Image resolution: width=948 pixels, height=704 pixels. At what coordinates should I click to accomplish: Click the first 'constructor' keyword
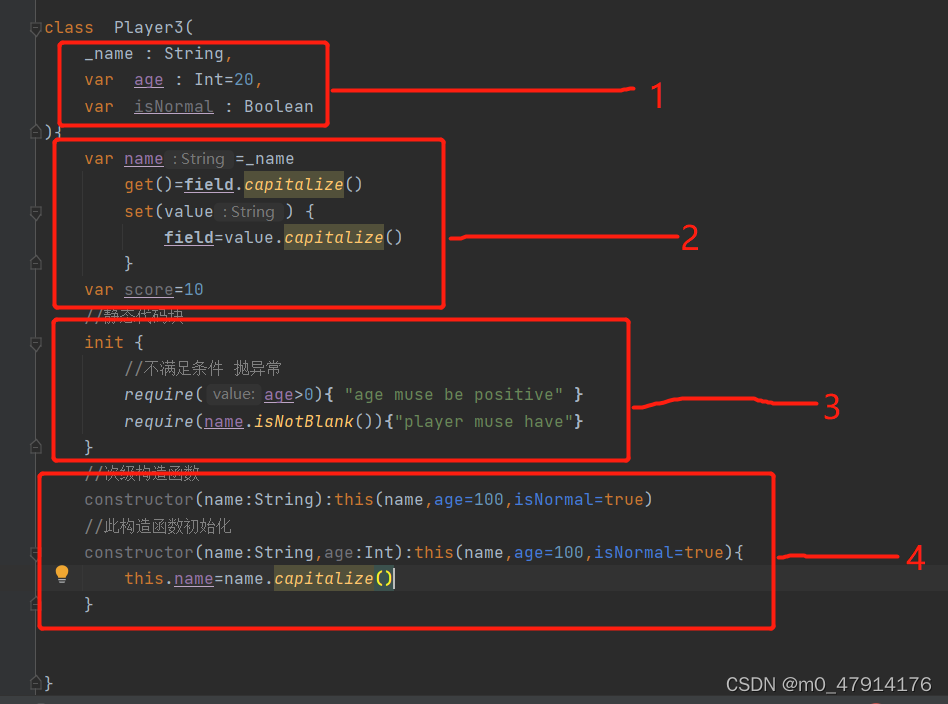(139, 500)
